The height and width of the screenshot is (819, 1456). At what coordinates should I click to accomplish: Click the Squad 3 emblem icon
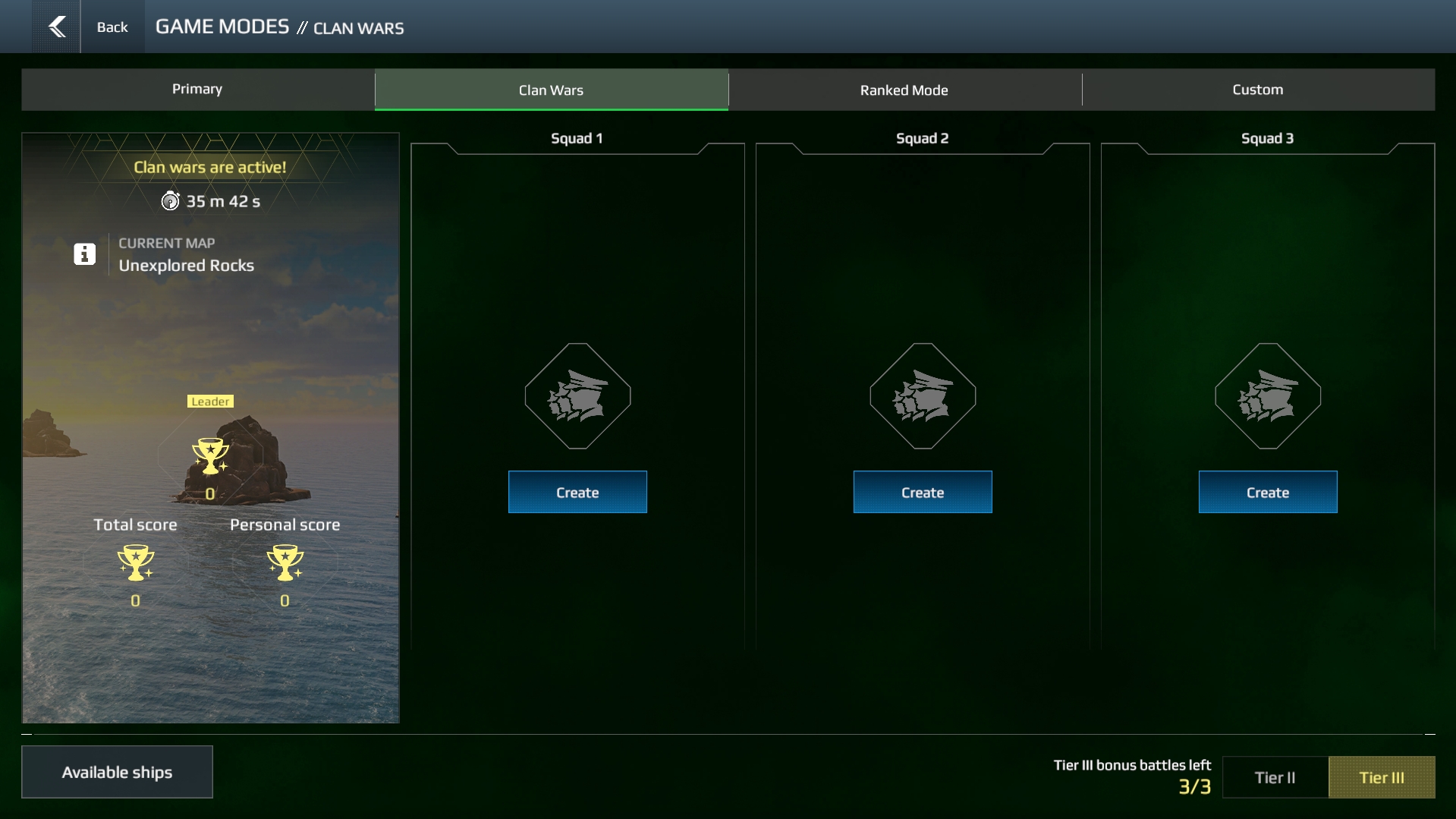pyautogui.click(x=1268, y=396)
